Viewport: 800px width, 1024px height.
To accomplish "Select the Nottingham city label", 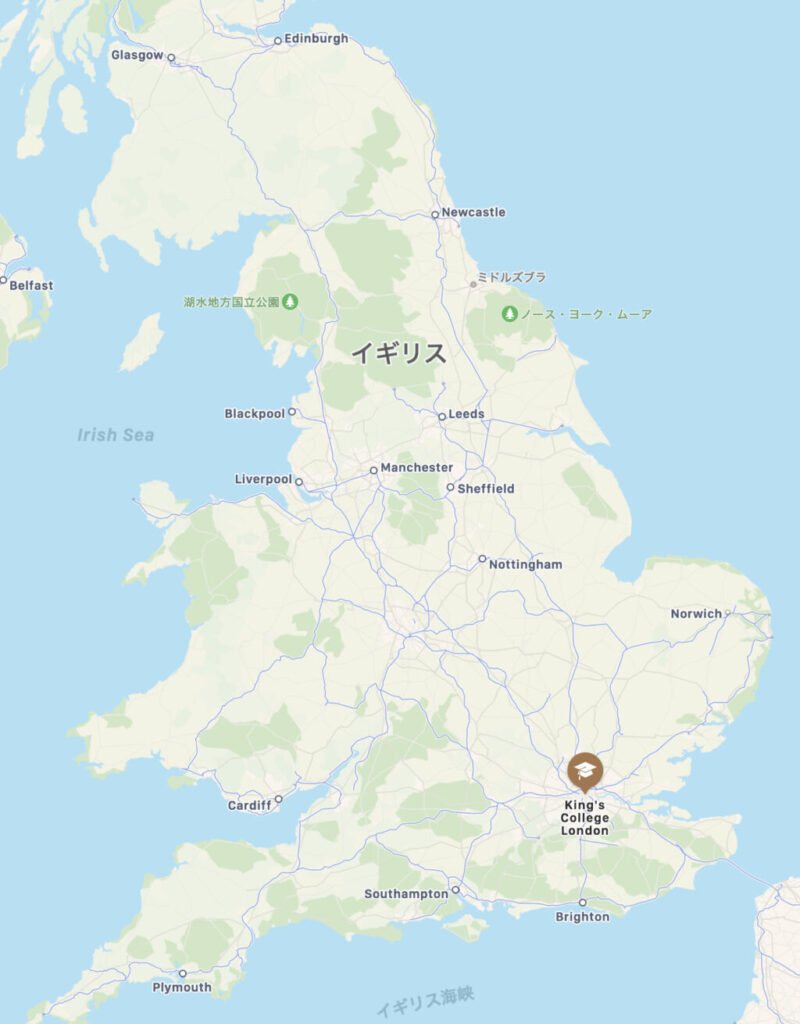I will pyautogui.click(x=526, y=564).
